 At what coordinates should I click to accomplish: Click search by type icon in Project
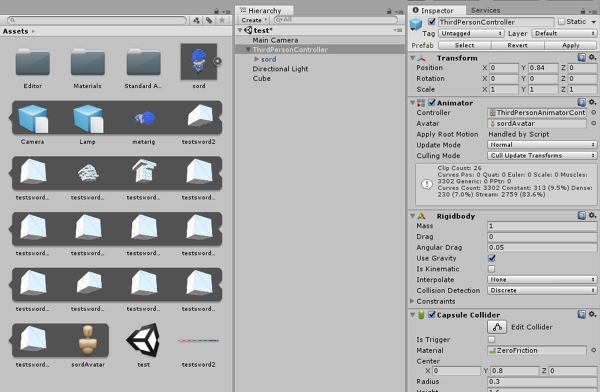click(x=196, y=20)
